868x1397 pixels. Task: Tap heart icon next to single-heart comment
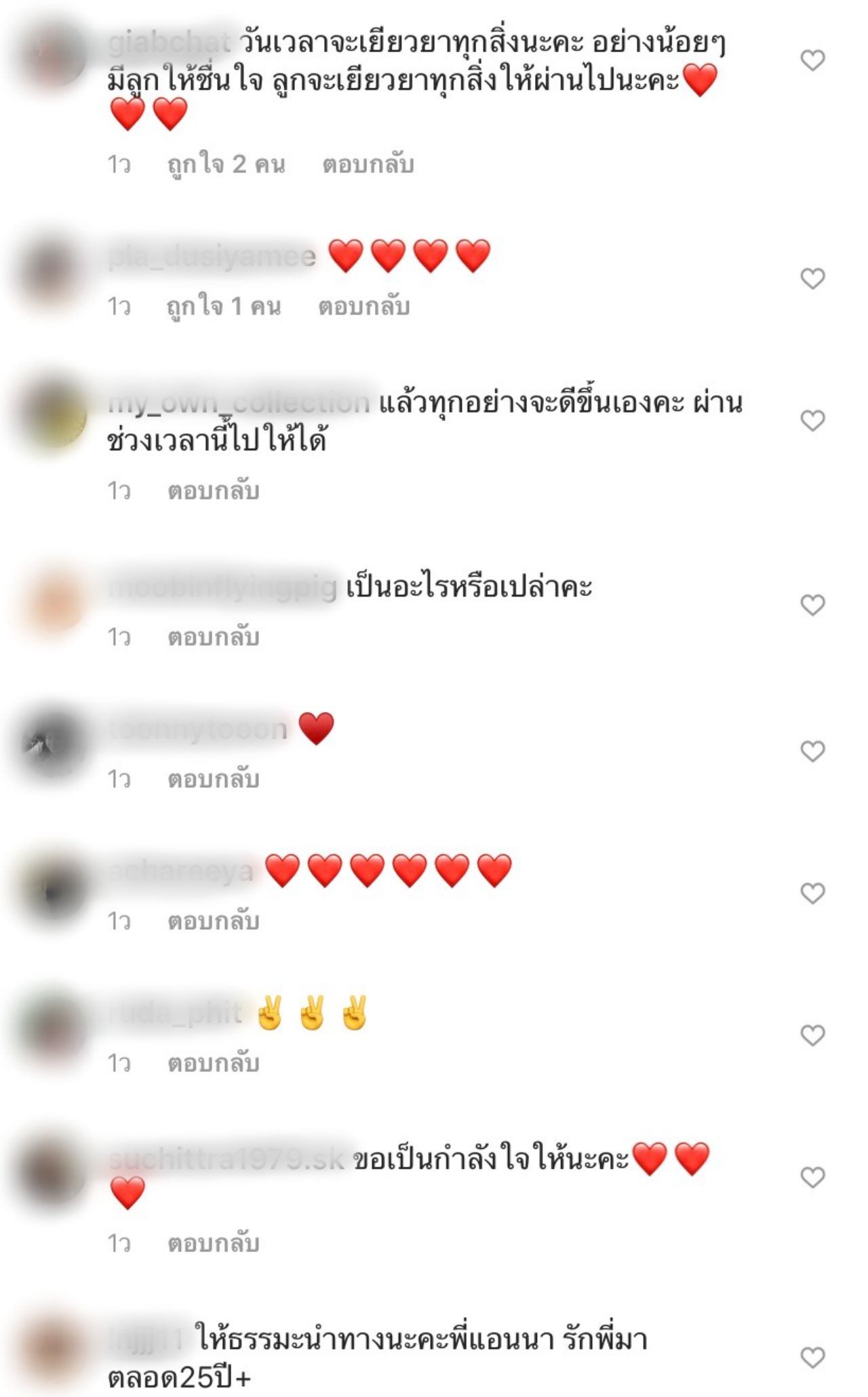coord(812,751)
